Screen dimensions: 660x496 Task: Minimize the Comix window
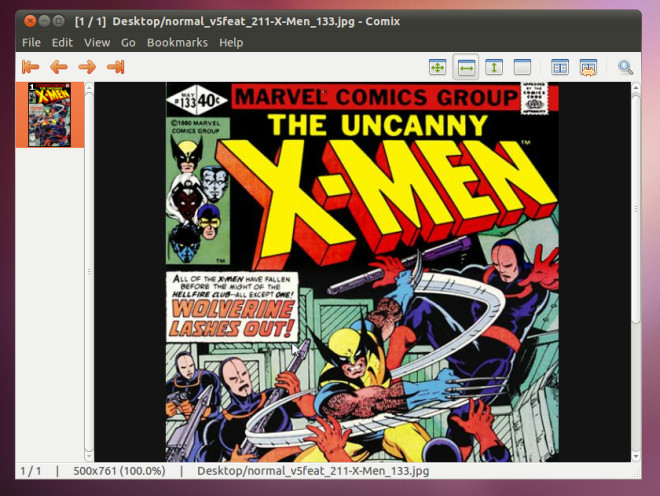(44, 21)
